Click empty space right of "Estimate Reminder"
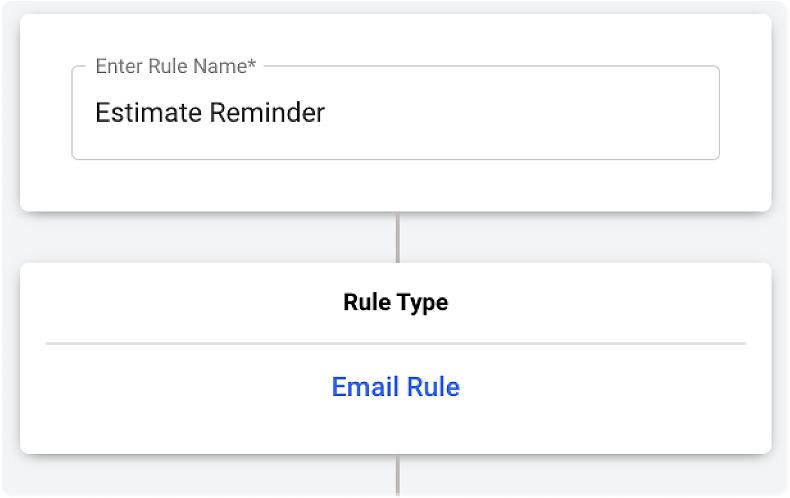790x498 pixels. (520, 113)
